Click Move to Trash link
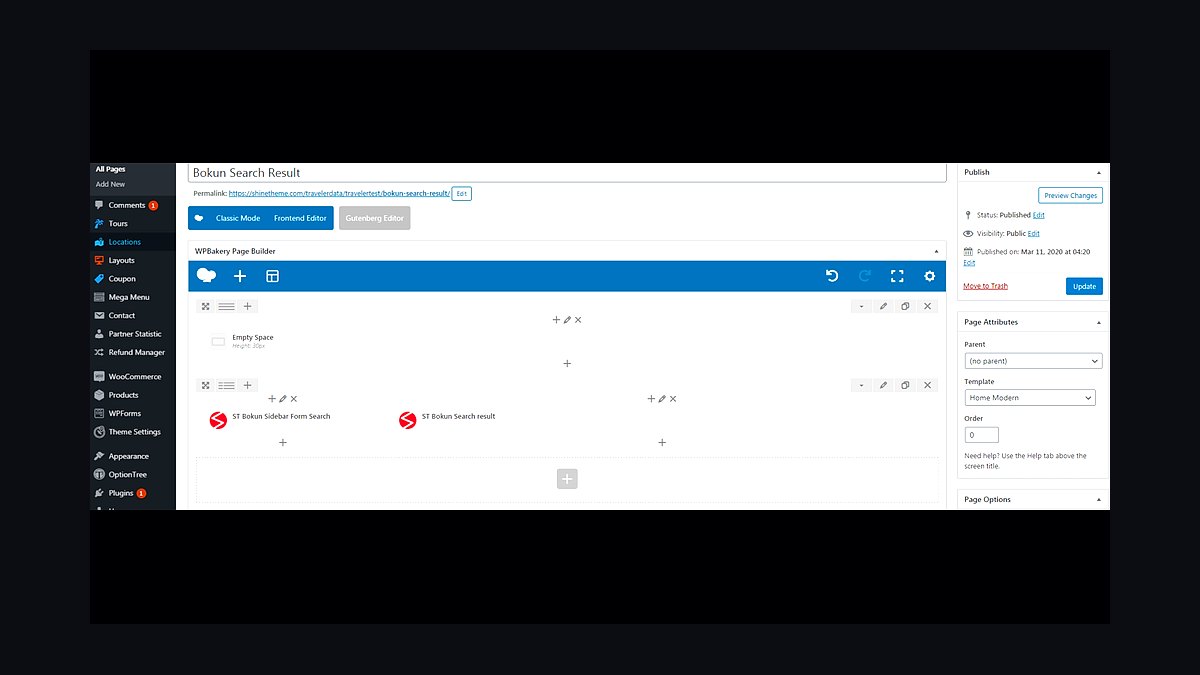The width and height of the screenshot is (1200, 675). 985,286
